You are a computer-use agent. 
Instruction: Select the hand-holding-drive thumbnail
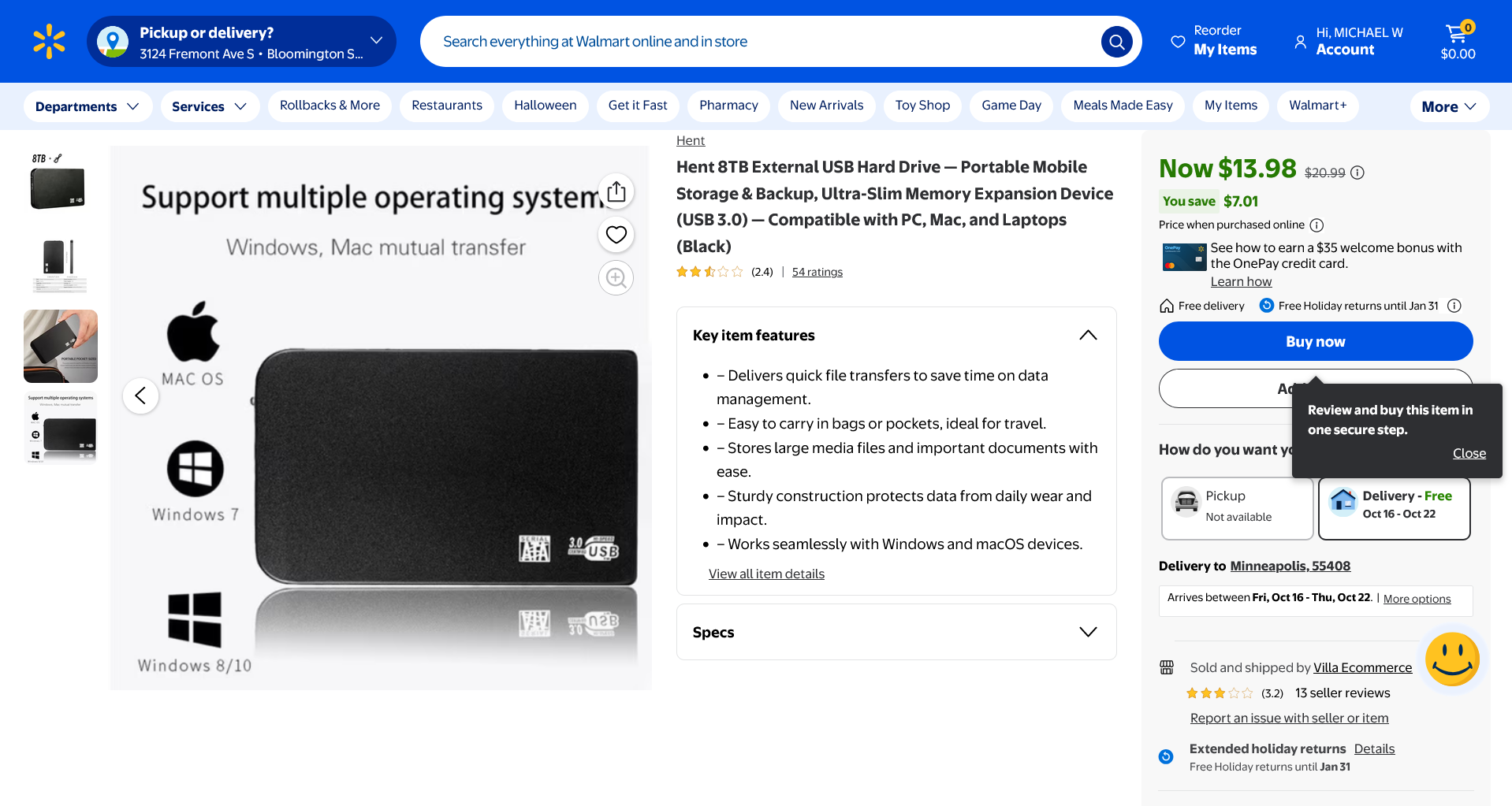(x=61, y=347)
